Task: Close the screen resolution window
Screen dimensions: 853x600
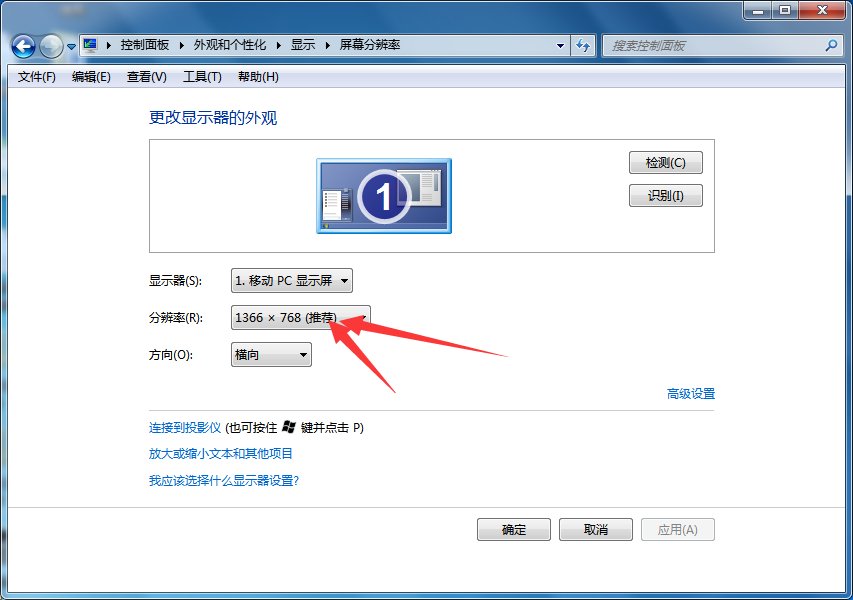Action: pyautogui.click(x=822, y=10)
